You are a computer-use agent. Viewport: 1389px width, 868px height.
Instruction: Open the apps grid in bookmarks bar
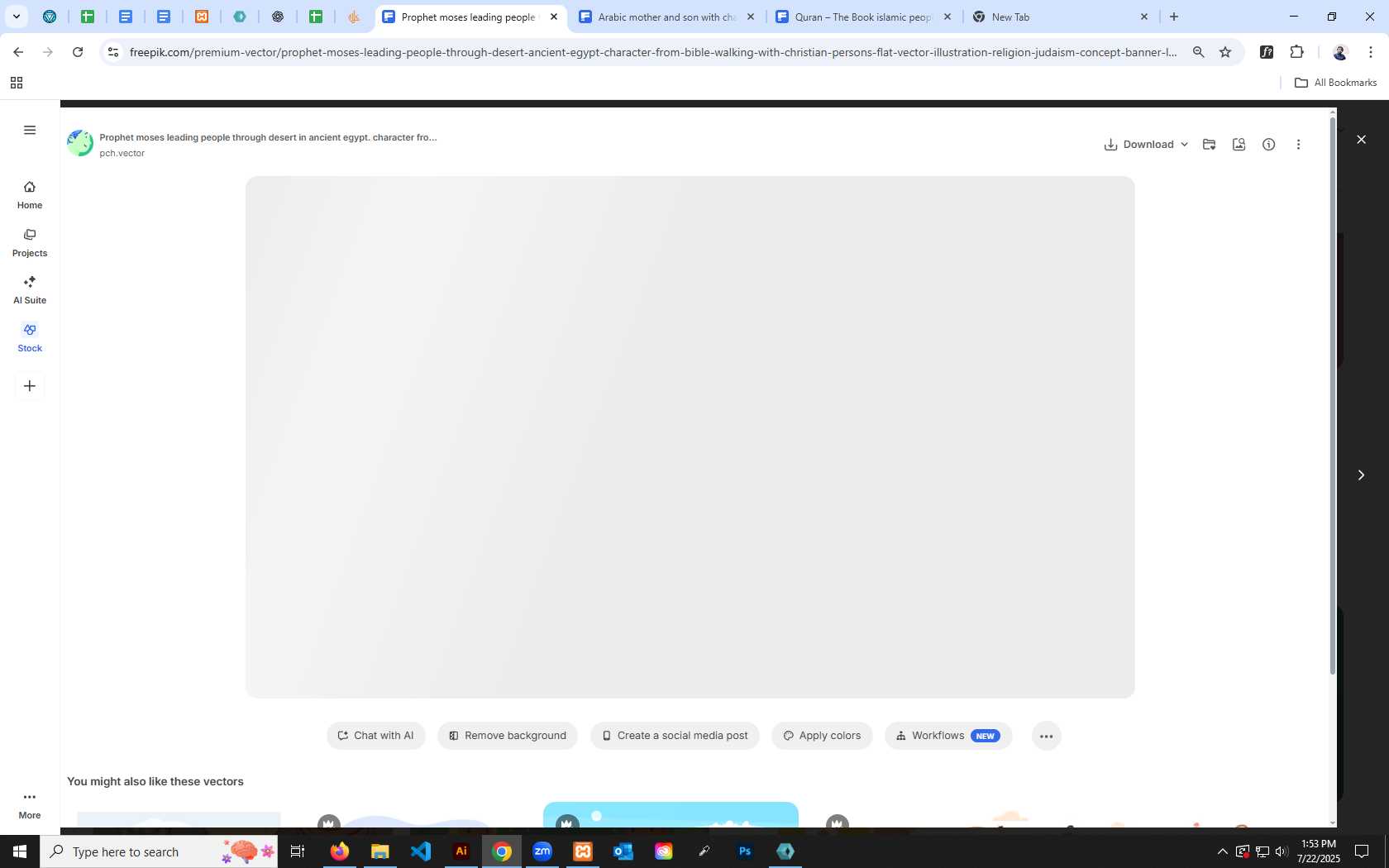point(17,83)
